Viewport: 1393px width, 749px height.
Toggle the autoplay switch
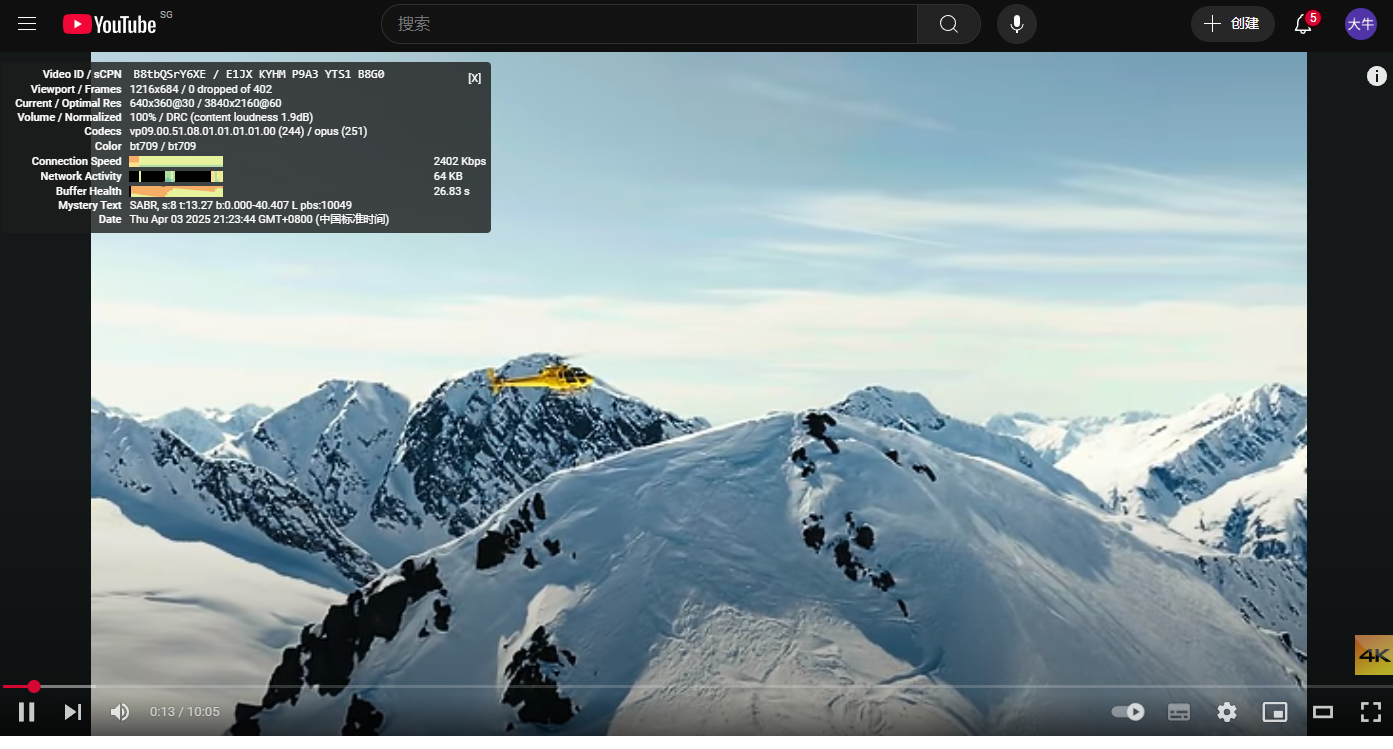click(1128, 712)
